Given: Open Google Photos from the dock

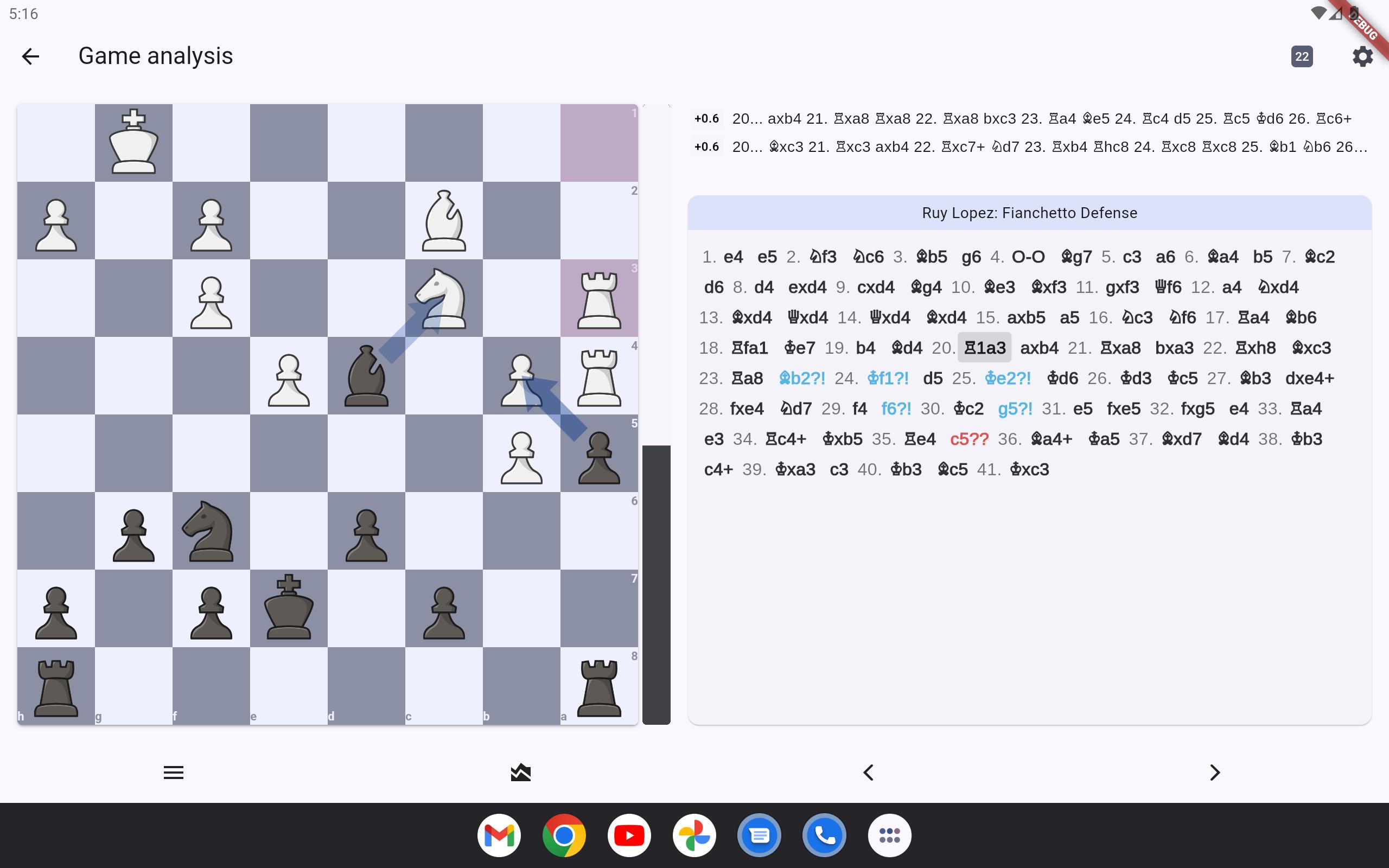Looking at the screenshot, I should (x=694, y=835).
